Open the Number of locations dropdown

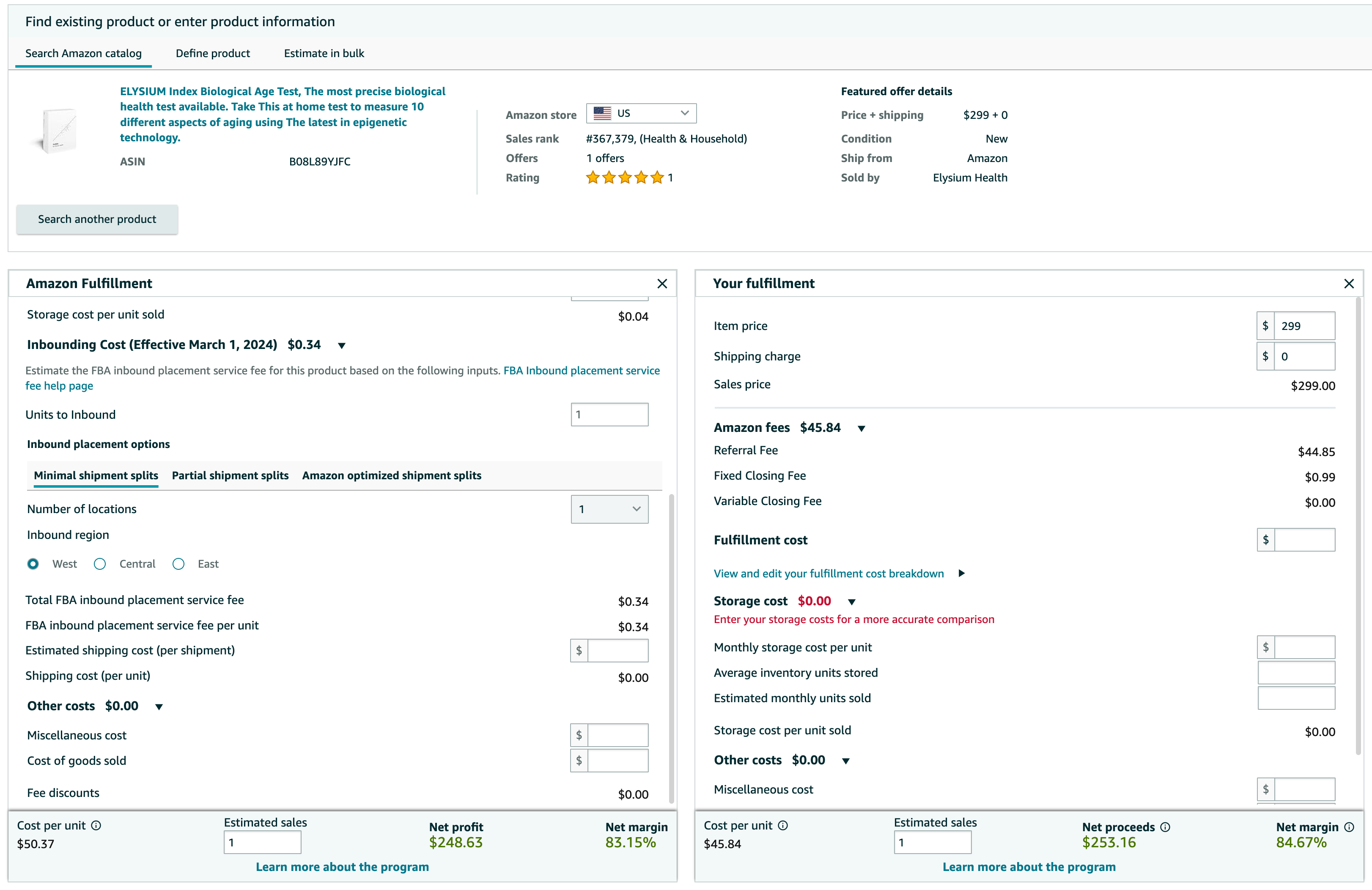609,509
